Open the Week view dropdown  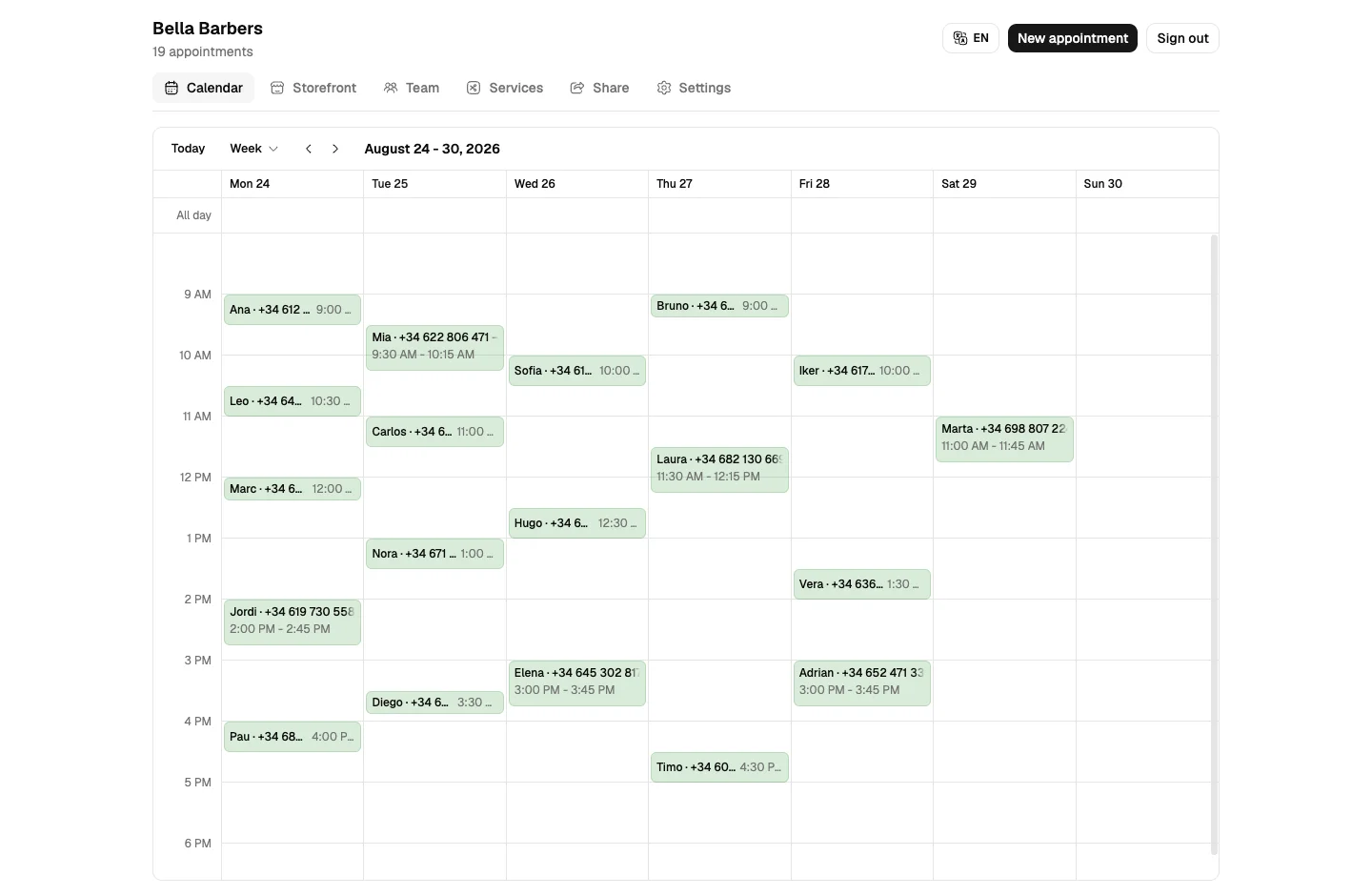[x=253, y=149]
